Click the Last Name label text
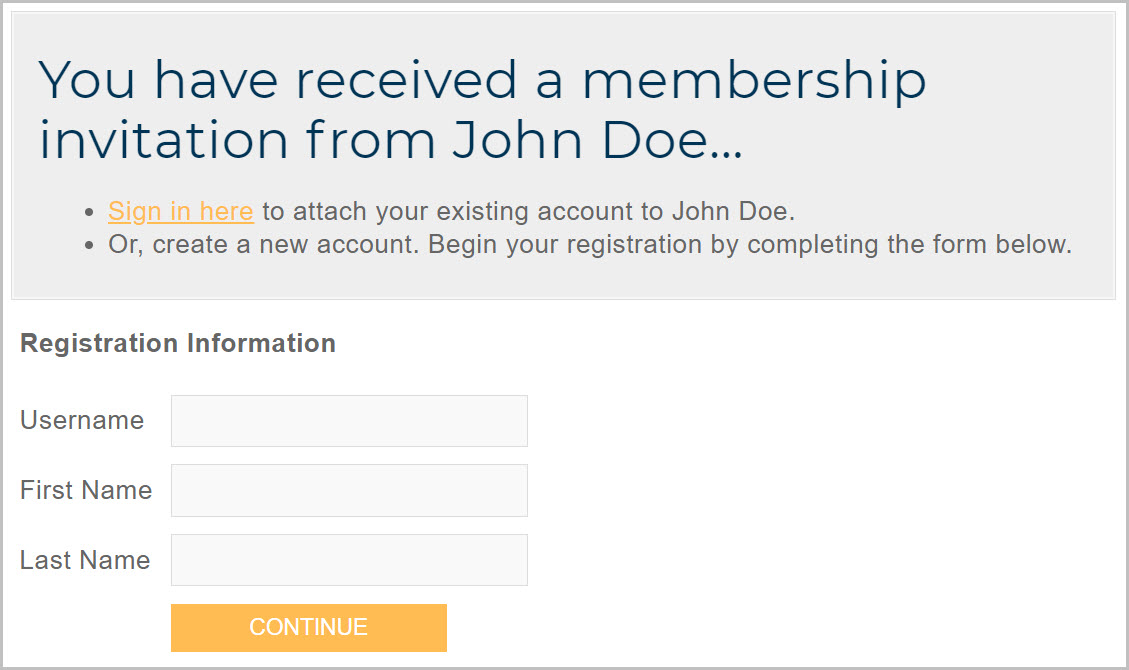 85,560
